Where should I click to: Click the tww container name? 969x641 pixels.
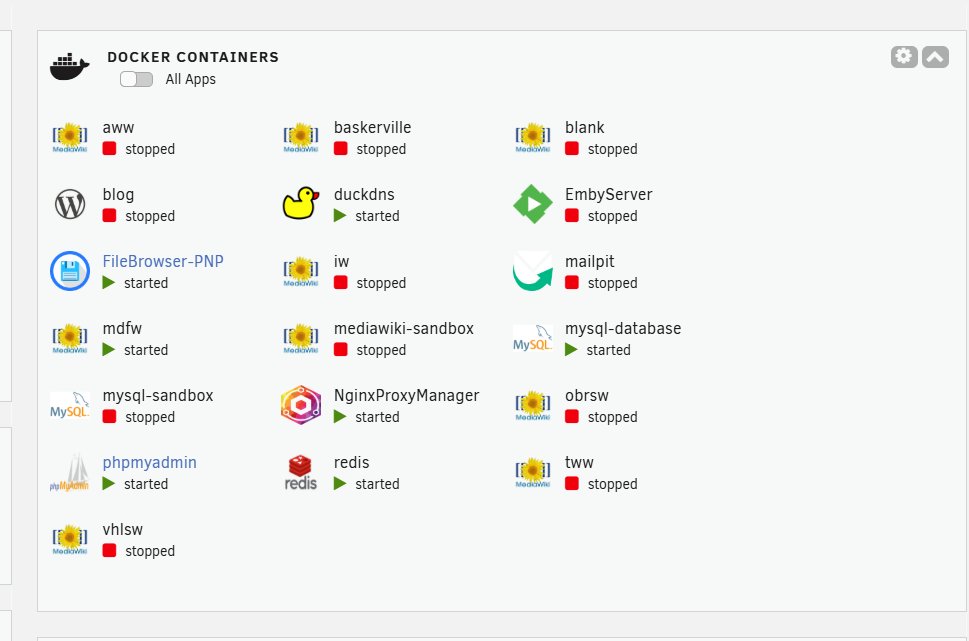pyautogui.click(x=579, y=462)
